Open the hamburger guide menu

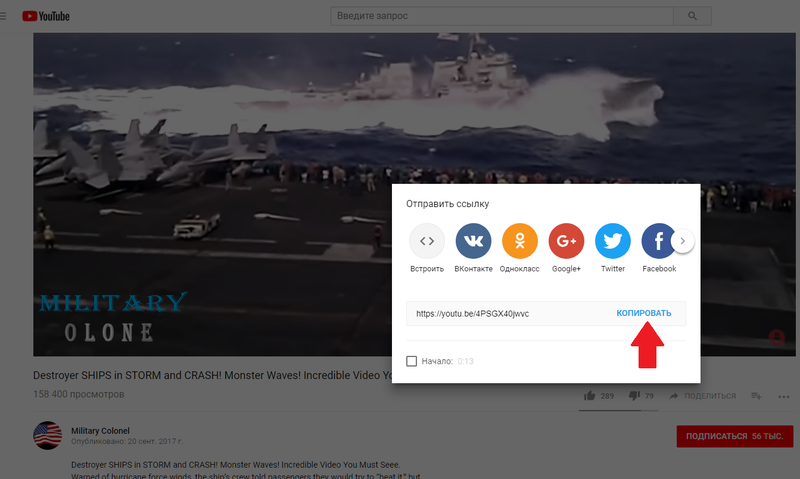click(x=3, y=16)
